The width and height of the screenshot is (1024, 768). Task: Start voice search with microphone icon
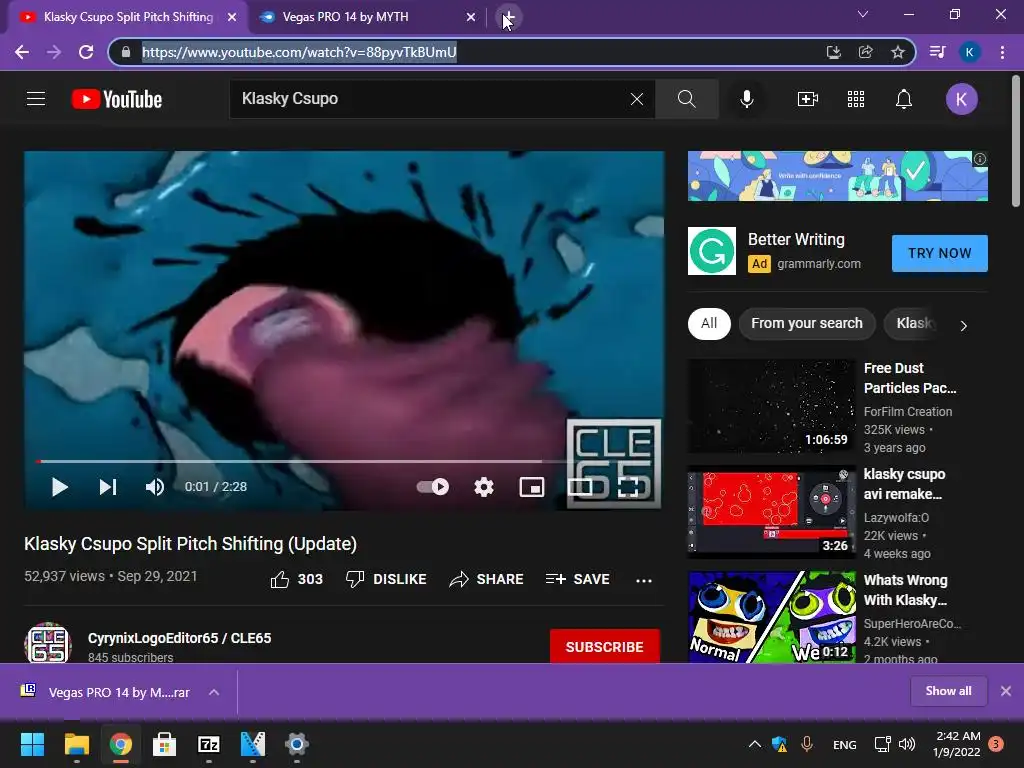click(746, 99)
